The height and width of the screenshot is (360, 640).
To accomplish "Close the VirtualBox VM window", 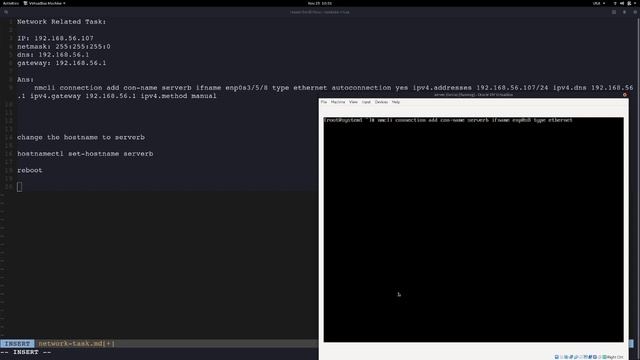I will coord(624,95).
